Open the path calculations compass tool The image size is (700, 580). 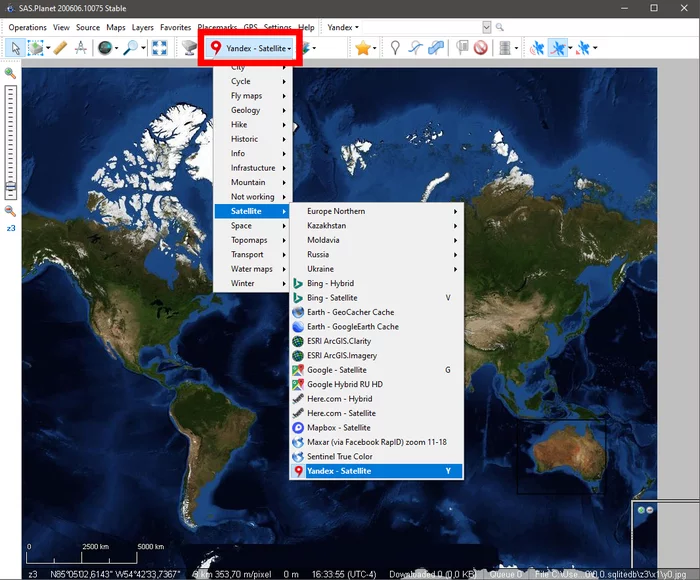click(x=80, y=48)
